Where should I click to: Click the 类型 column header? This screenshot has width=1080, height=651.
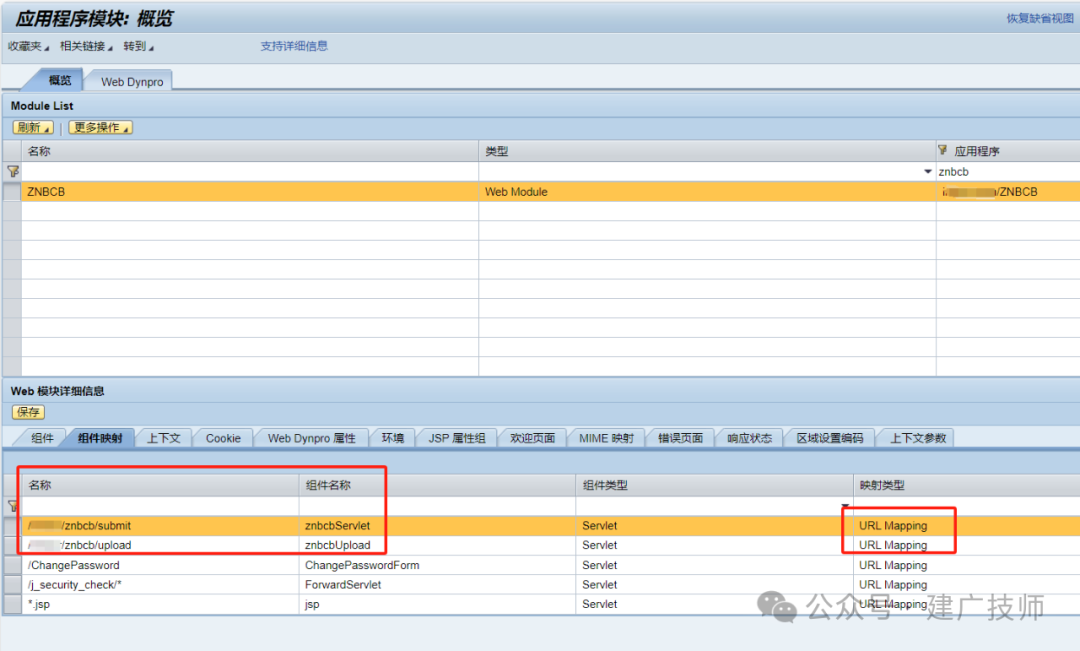(707, 151)
